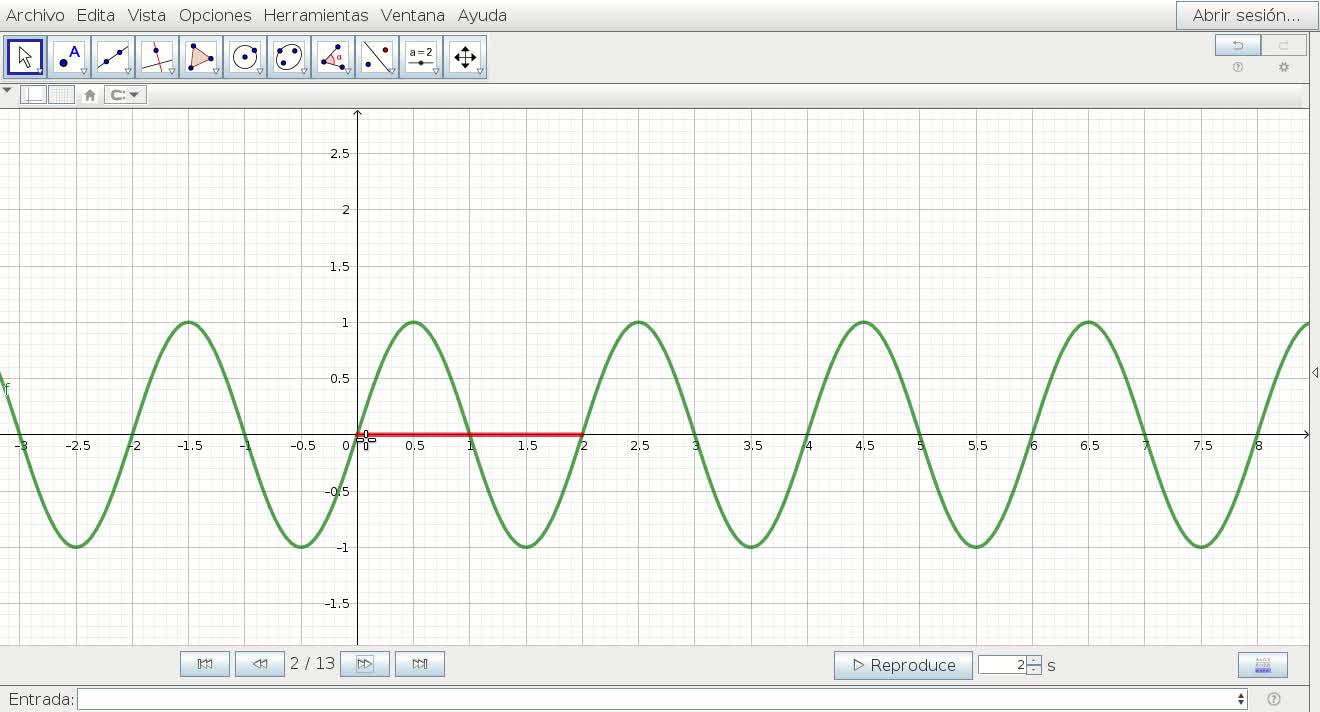Select the Move (arrow) tool
This screenshot has height=712, width=1320.
[25, 57]
